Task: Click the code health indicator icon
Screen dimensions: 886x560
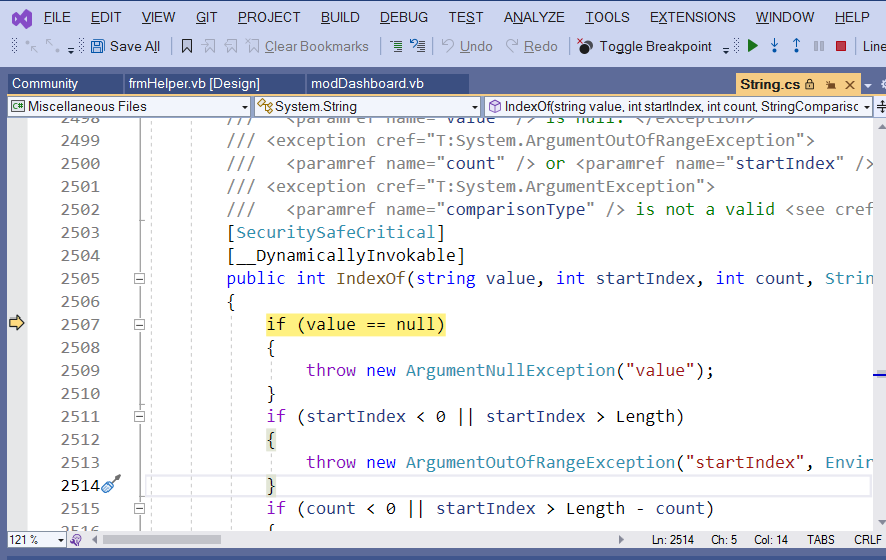Action: click(x=76, y=540)
